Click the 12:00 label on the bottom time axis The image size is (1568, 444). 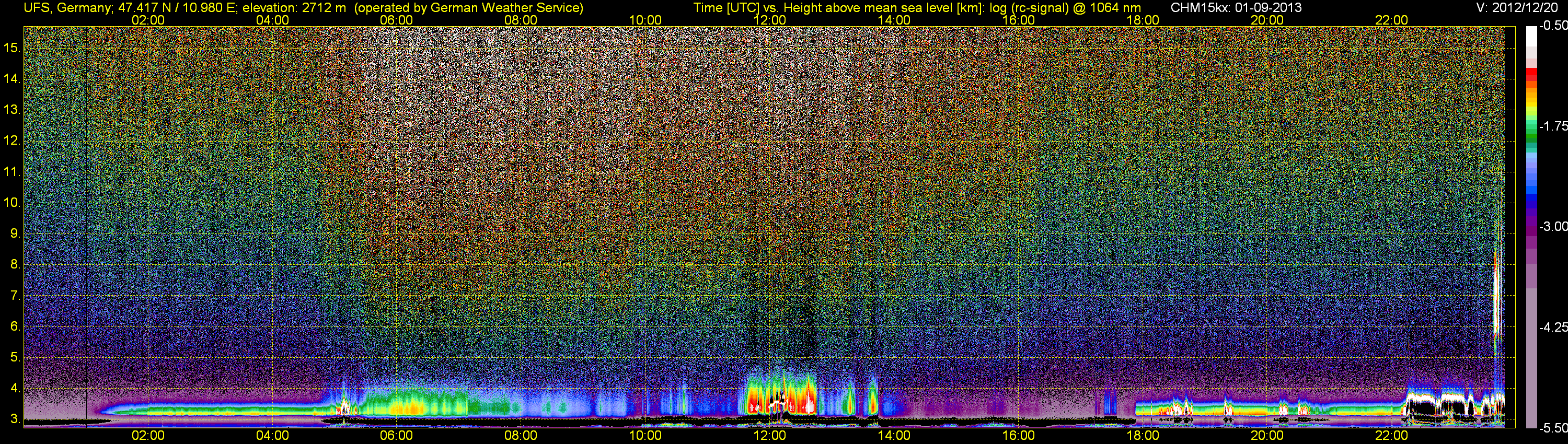tap(769, 436)
